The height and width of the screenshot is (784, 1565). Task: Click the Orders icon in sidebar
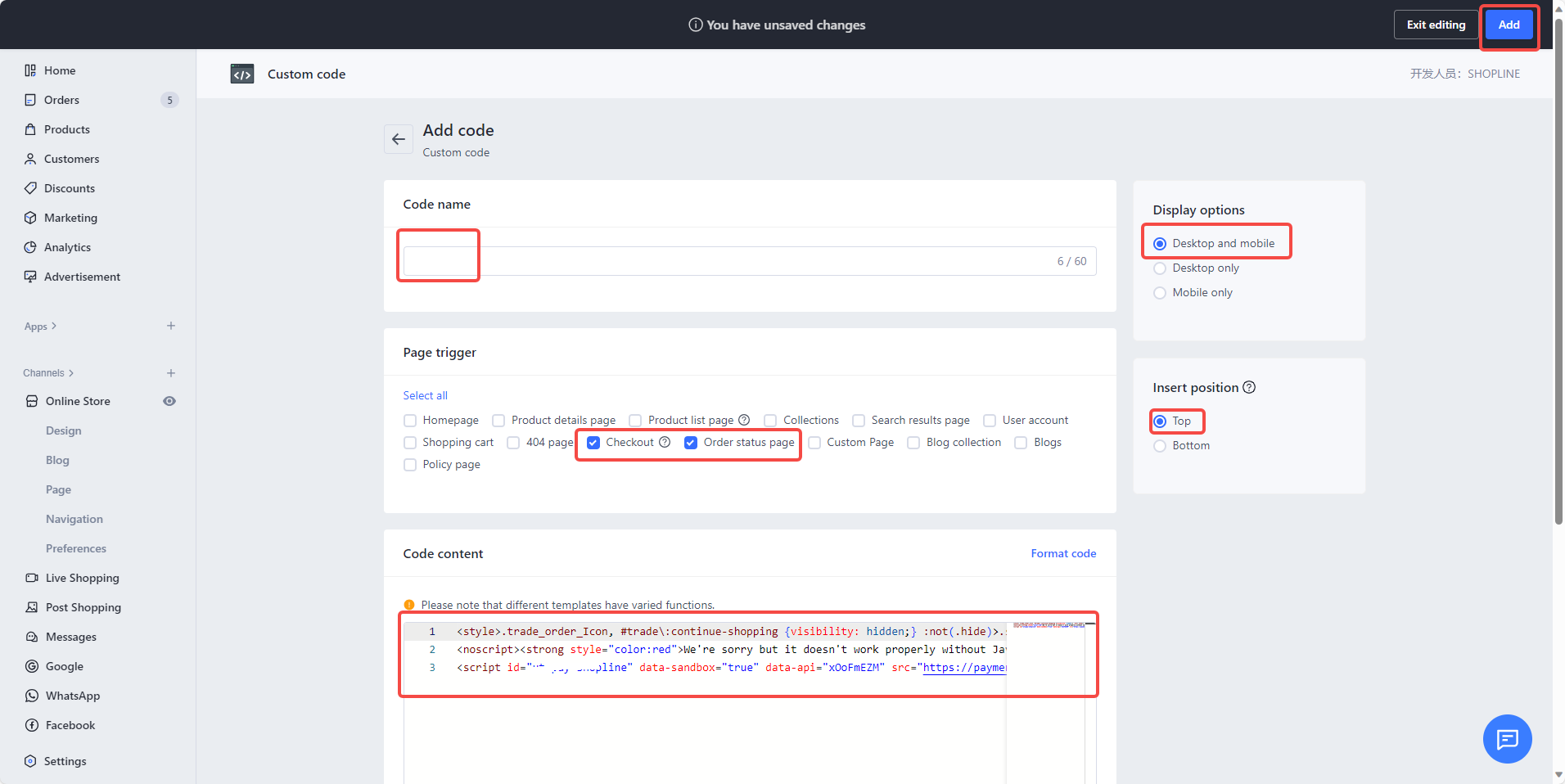(30, 100)
